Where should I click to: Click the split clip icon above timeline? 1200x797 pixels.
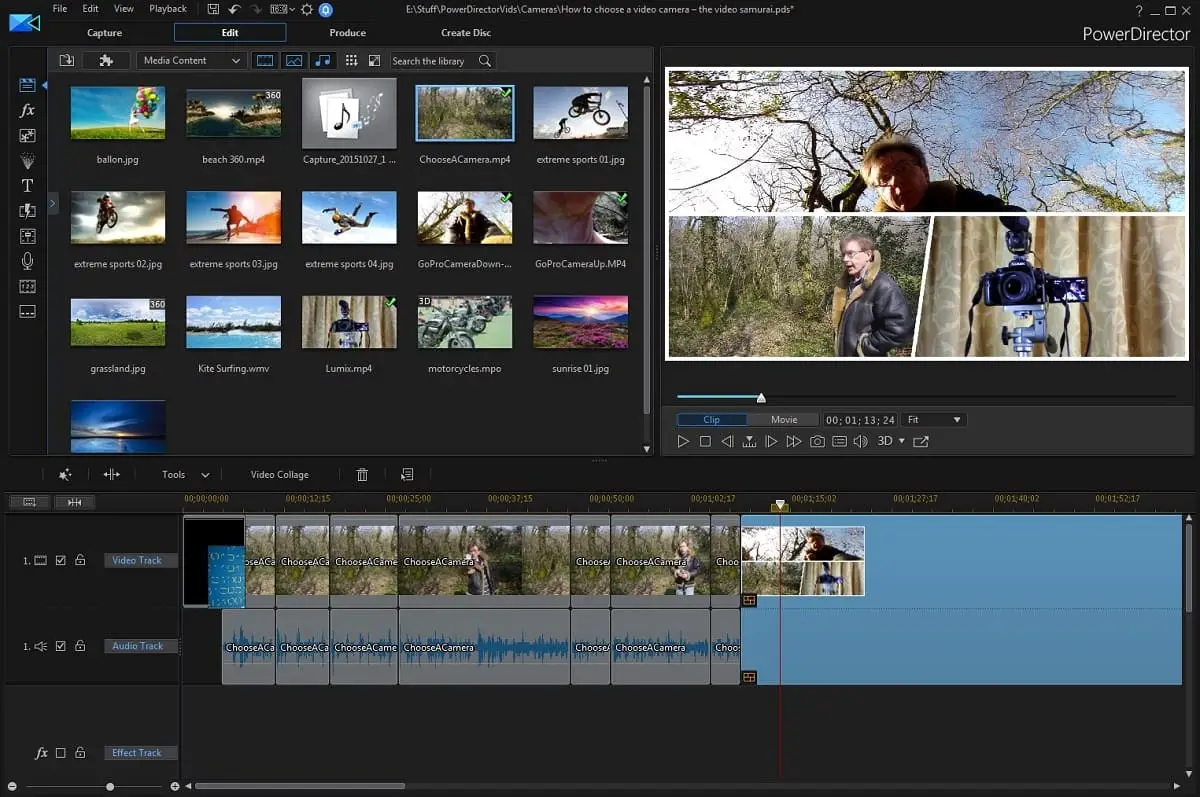[111, 475]
